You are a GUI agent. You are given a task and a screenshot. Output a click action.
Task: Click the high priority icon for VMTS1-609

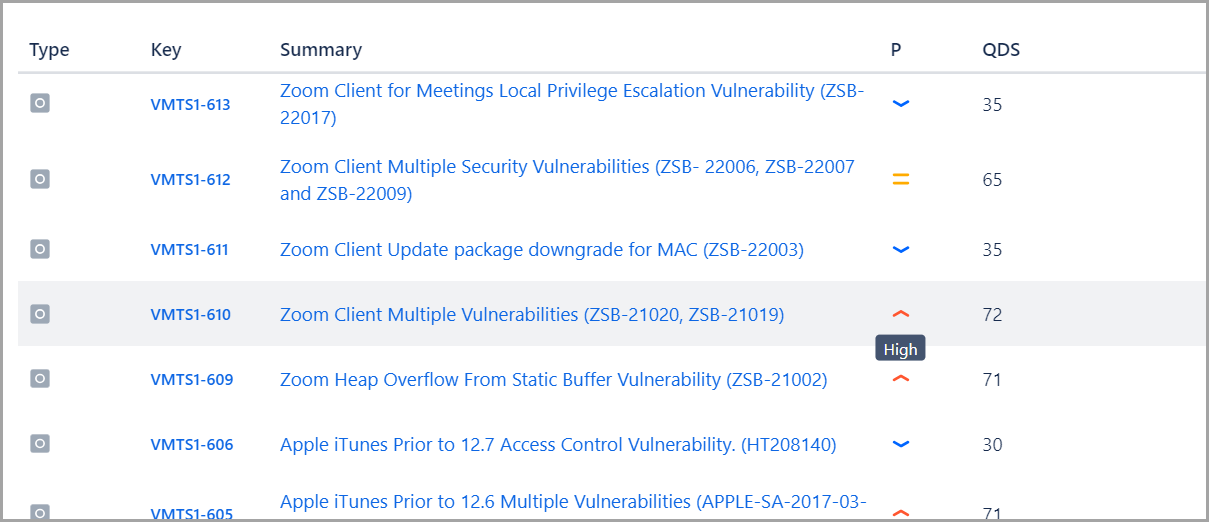pos(900,379)
